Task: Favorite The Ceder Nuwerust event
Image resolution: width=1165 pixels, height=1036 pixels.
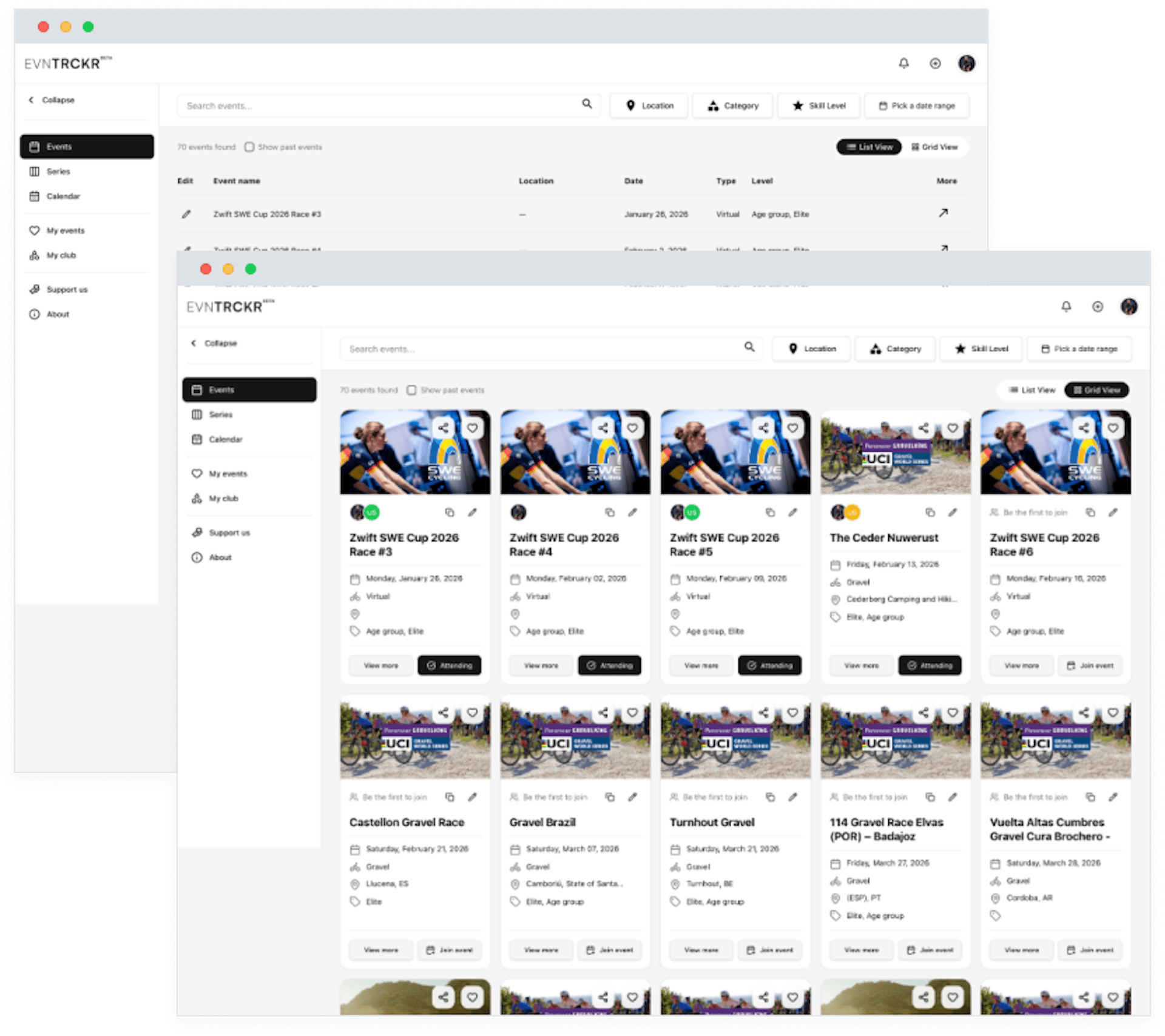Action: pyautogui.click(x=953, y=428)
